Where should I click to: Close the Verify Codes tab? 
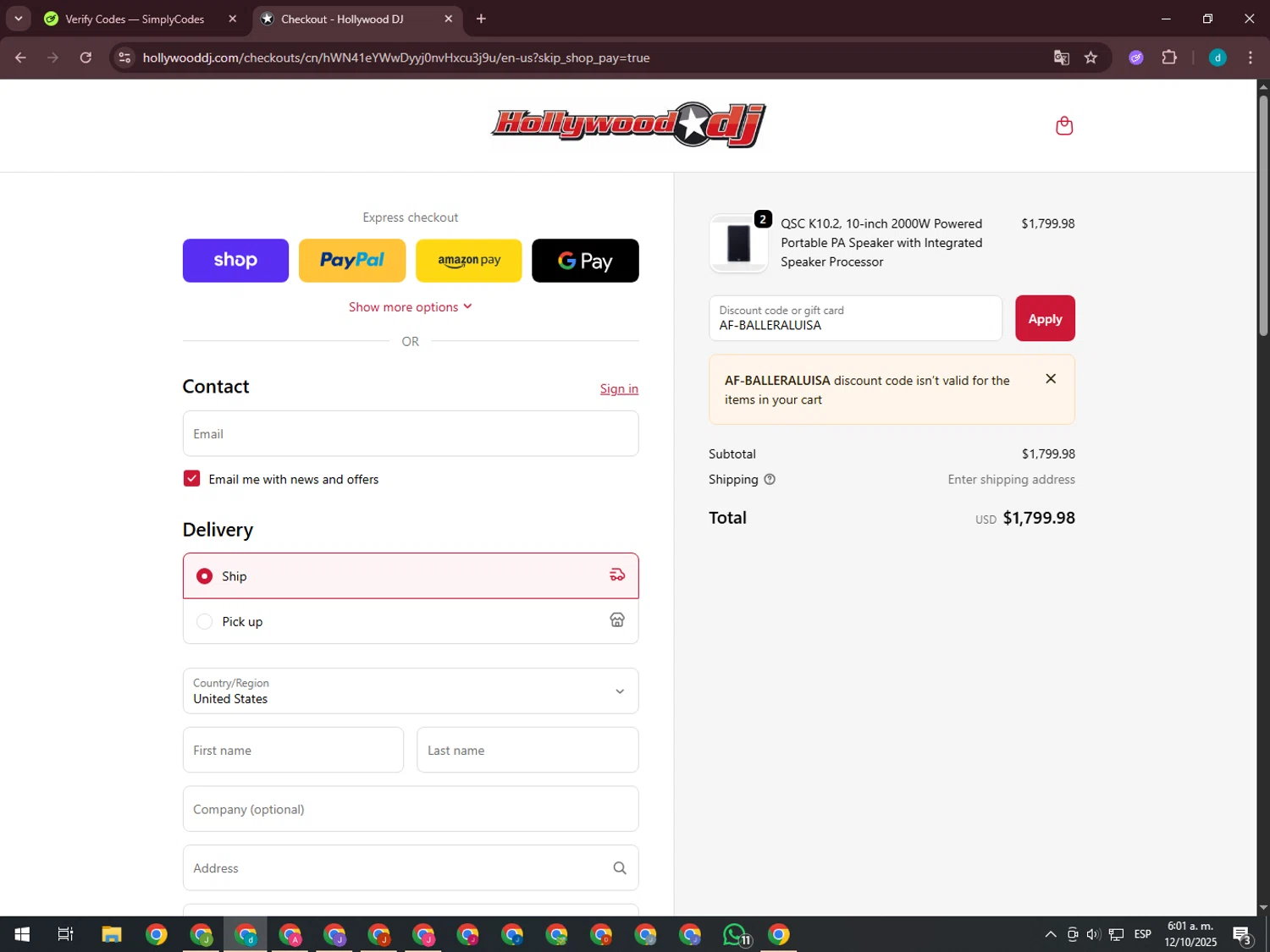pyautogui.click(x=233, y=19)
